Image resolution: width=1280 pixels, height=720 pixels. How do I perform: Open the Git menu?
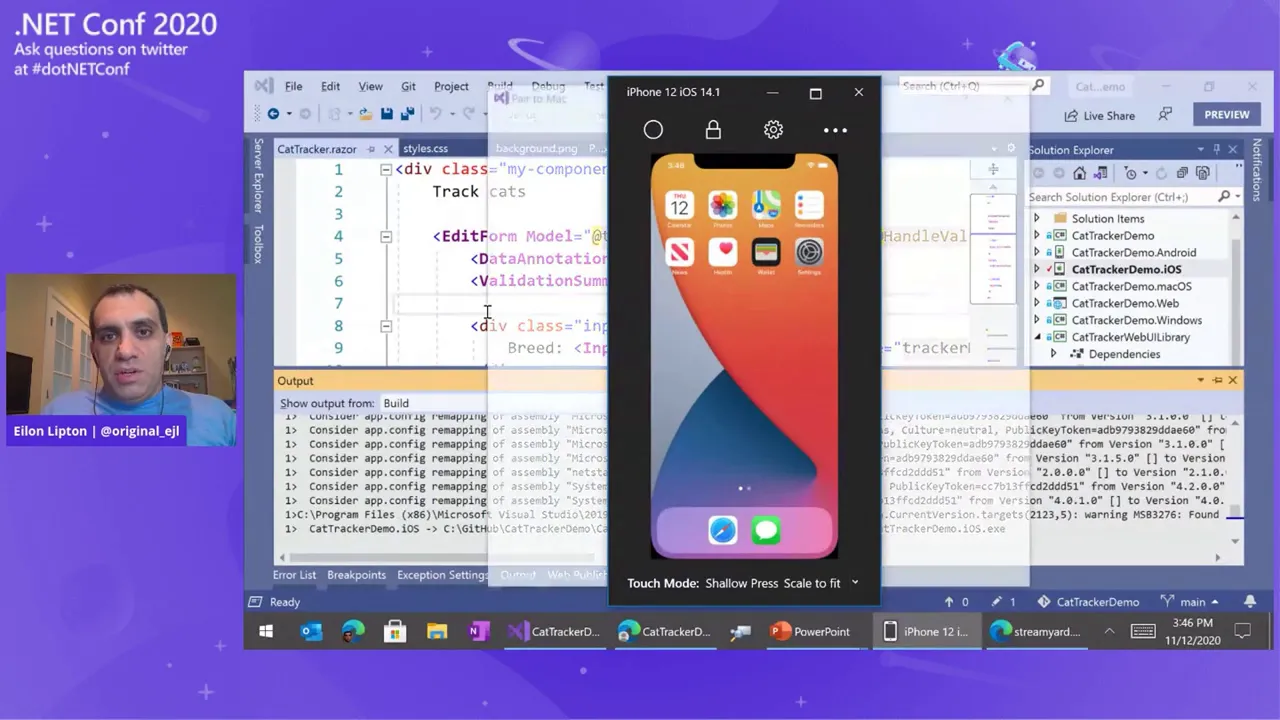point(408,86)
